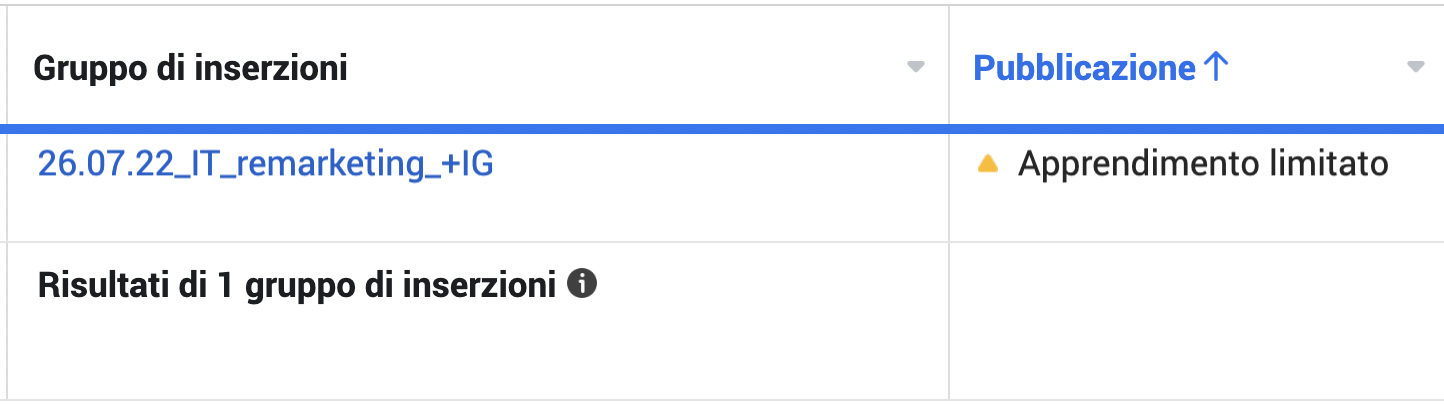
Task: Expand the Pubblicazione column dropdown arrow
Action: [x=1415, y=68]
